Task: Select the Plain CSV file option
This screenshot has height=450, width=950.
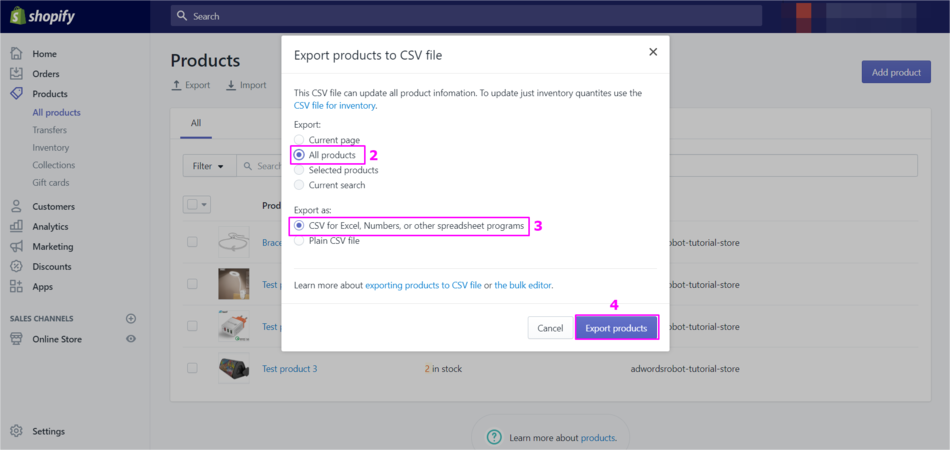Action: (299, 241)
